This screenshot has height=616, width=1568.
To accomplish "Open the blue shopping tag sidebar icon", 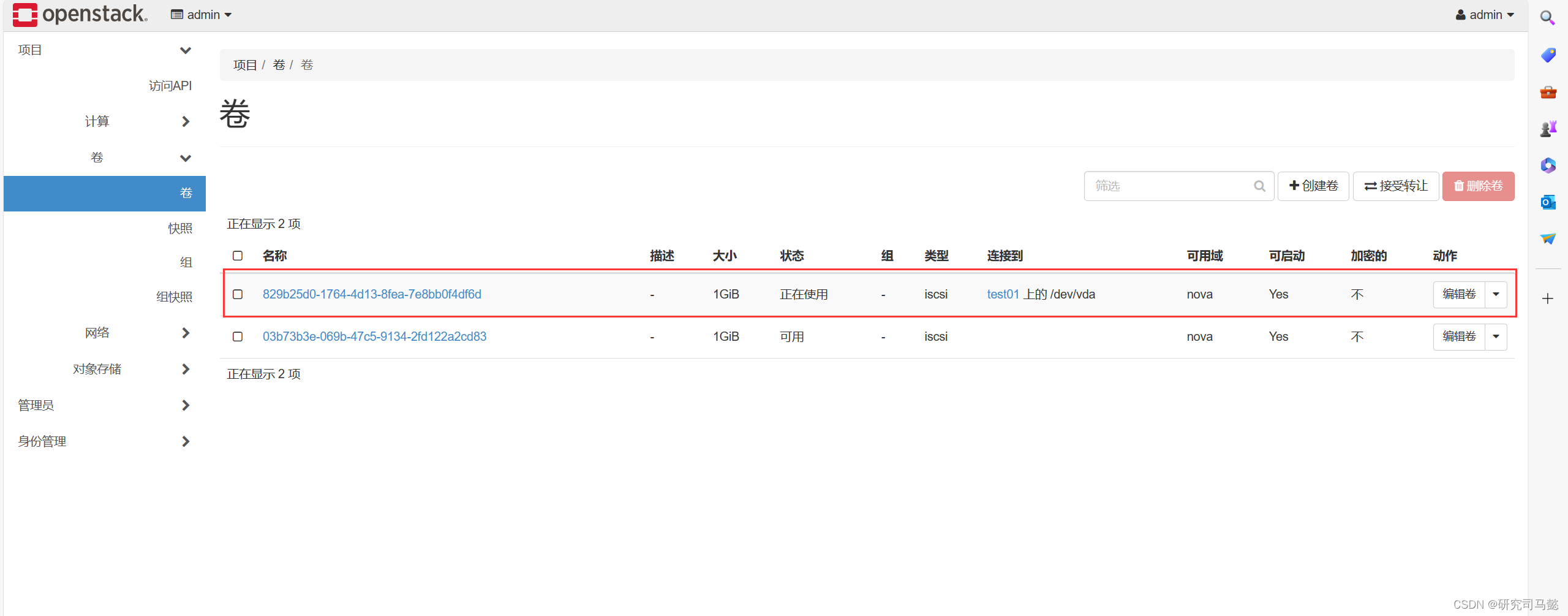I will [x=1548, y=55].
